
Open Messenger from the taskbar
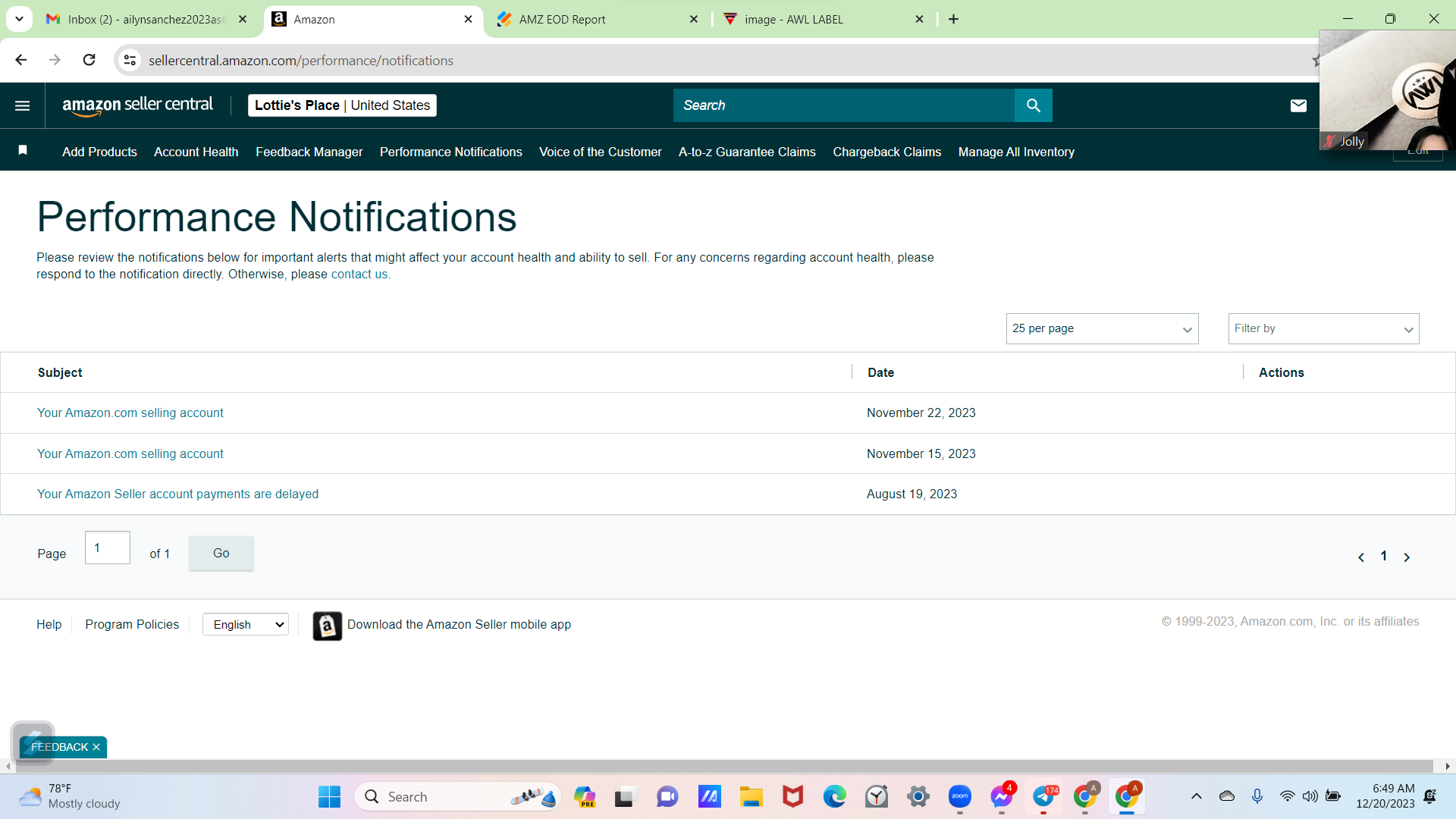point(1001,797)
